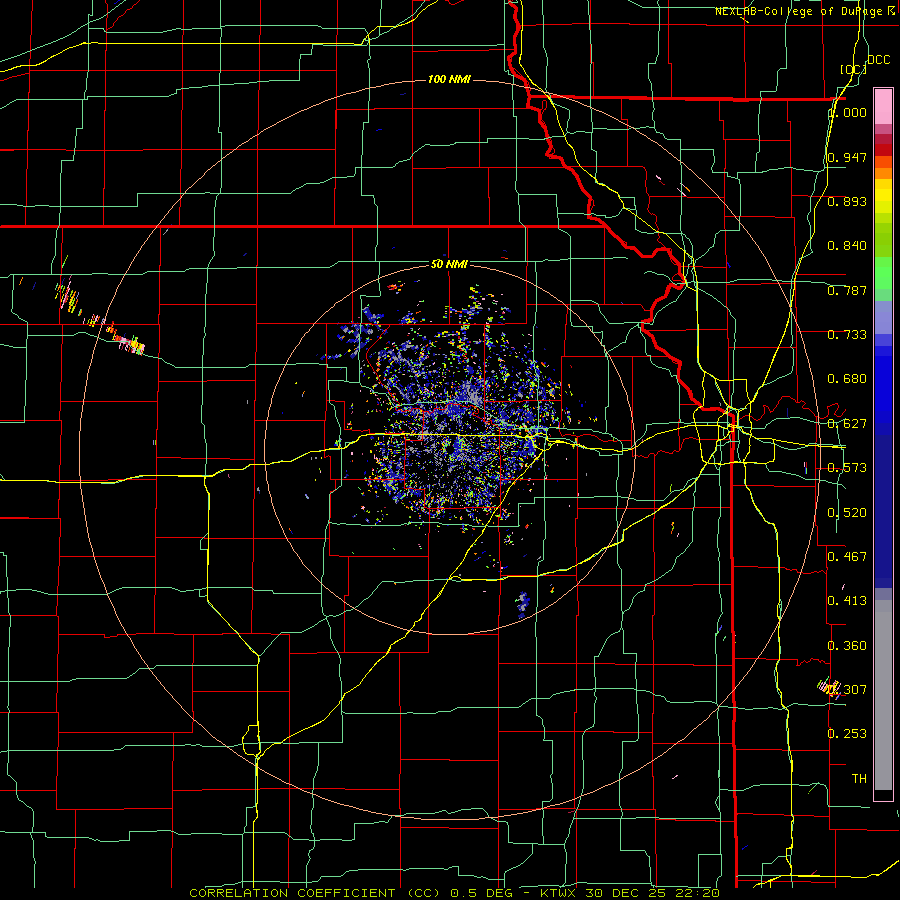Click the DCC label above color bar
The width and height of the screenshot is (900, 900).
point(879,60)
